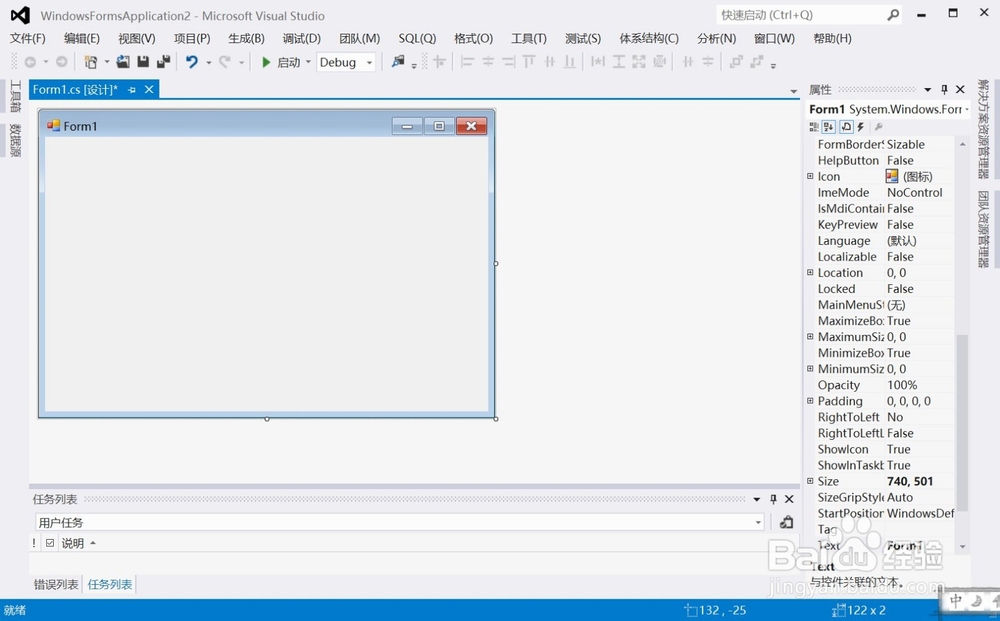Click the Find in Files toolbar icon
1000x621 pixels.
point(398,62)
